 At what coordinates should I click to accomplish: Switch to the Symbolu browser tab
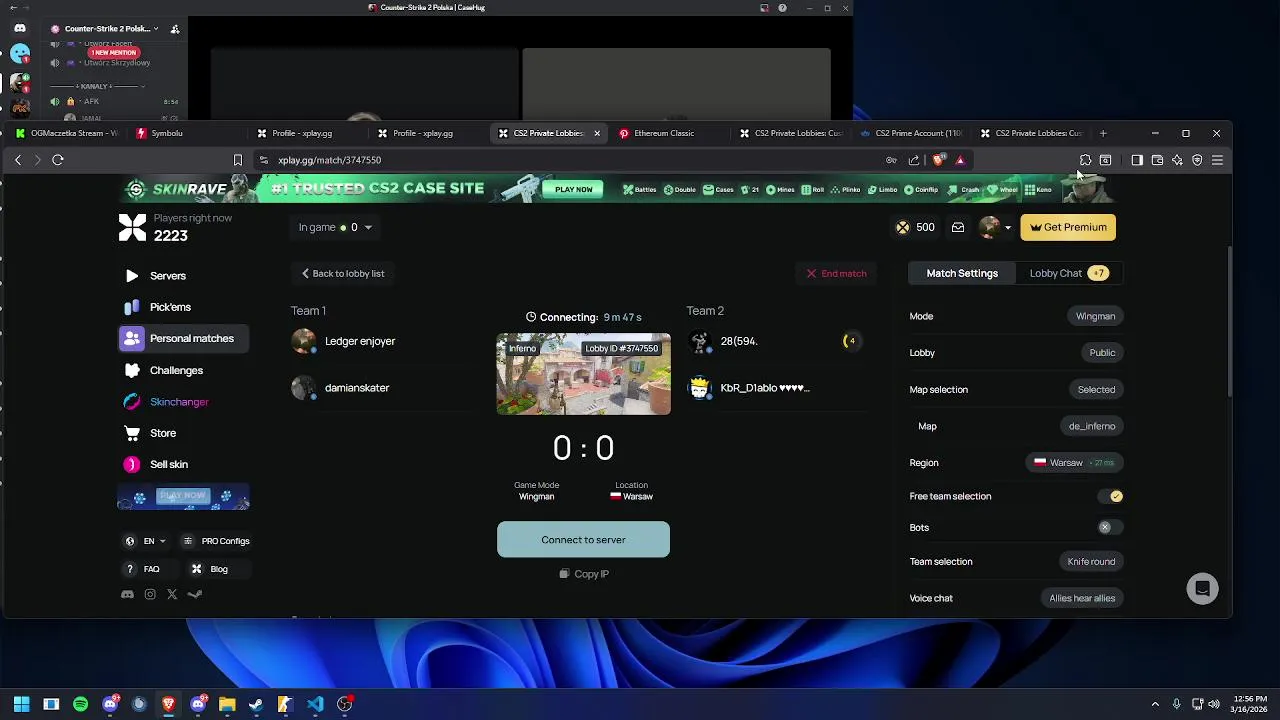[187, 133]
